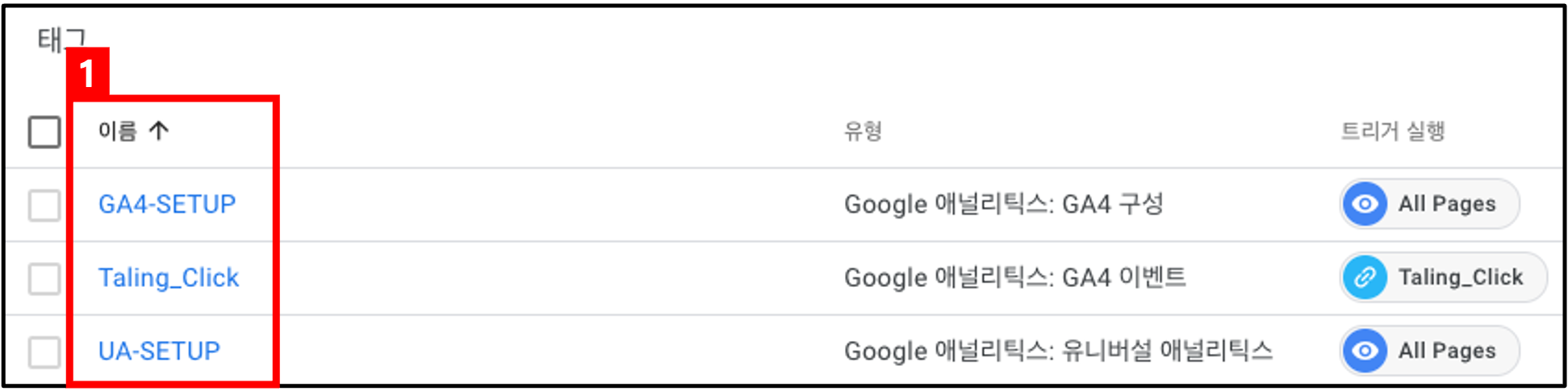This screenshot has height=391, width=1568.
Task: Click the sort arrow next to 이름
Action: (159, 131)
